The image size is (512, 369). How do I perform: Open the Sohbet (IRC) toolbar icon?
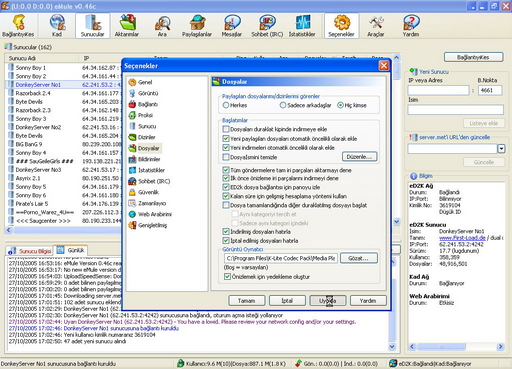267,26
